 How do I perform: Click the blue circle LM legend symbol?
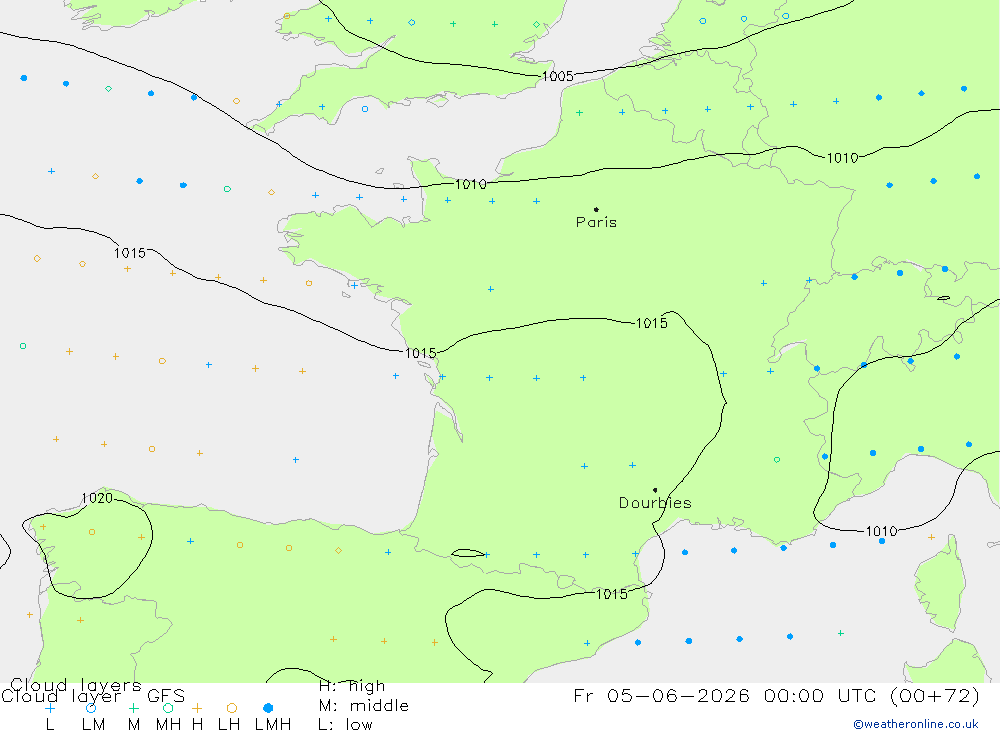pos(91,708)
